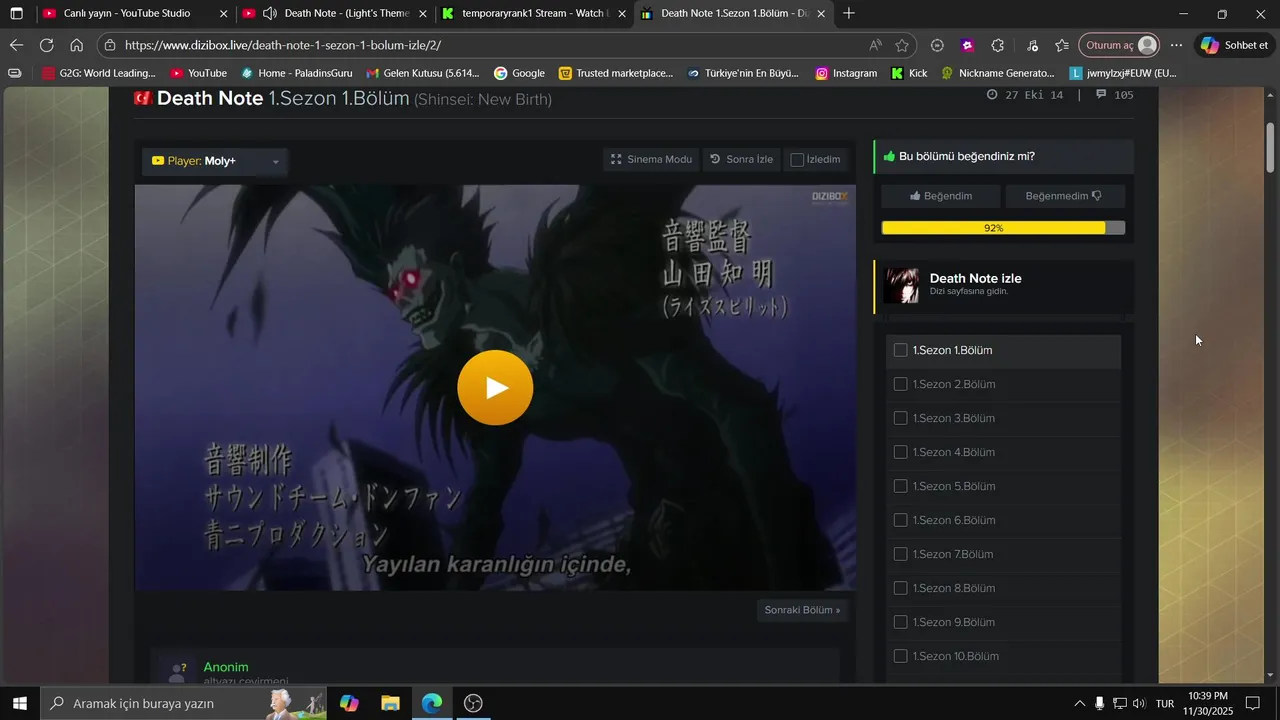The image size is (1280, 720).
Task: Open the notifications center icon
Action: pos(1253,704)
